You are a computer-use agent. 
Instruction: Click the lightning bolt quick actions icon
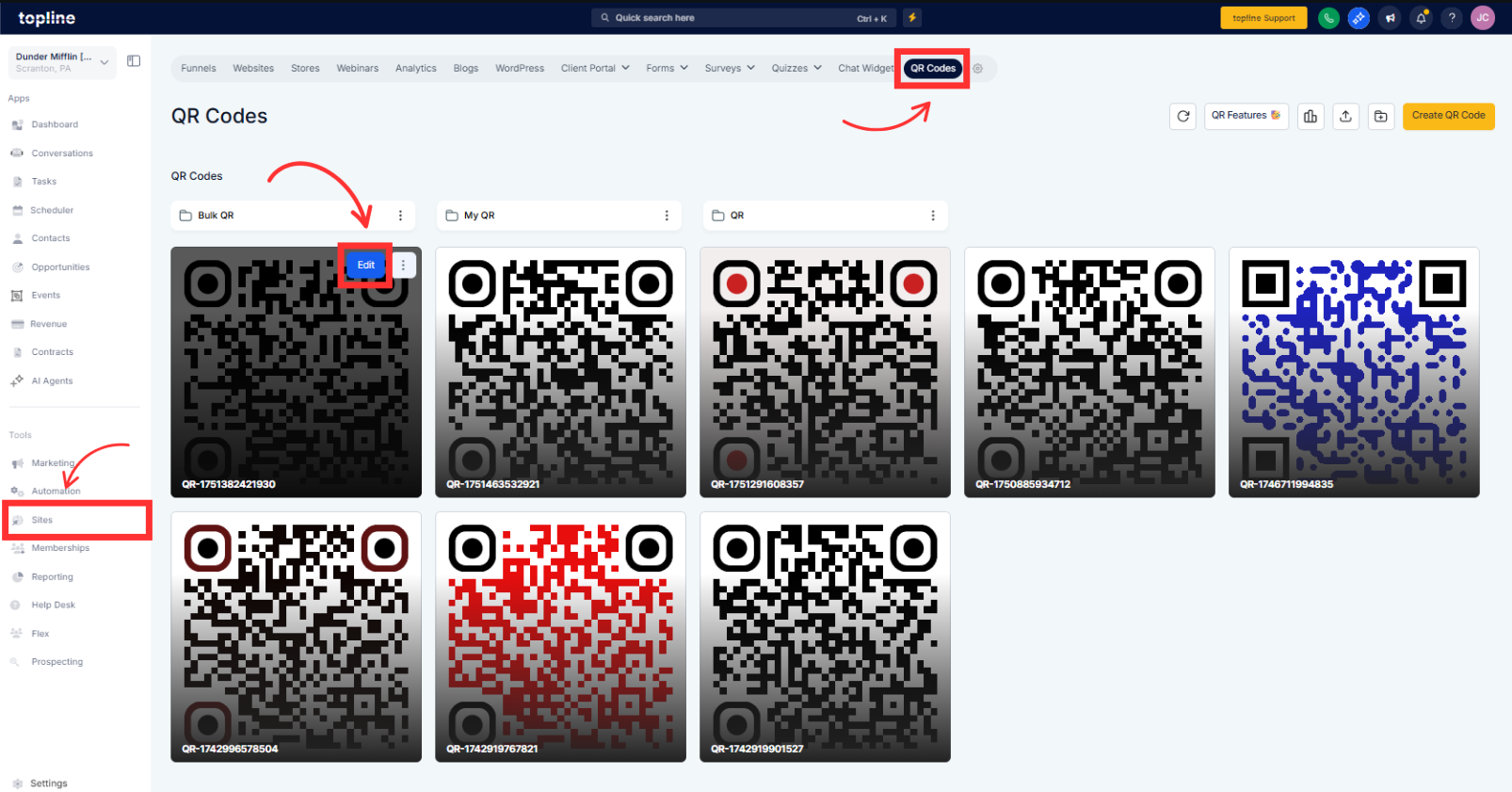[x=912, y=18]
